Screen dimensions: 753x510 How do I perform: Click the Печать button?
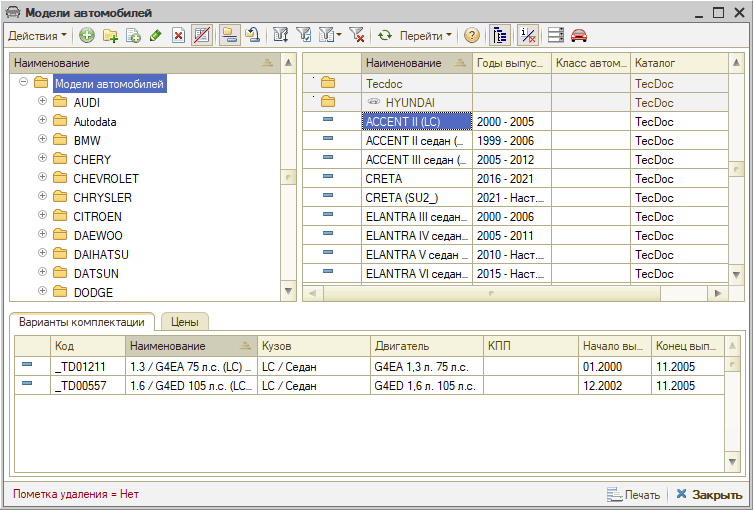tap(634, 494)
